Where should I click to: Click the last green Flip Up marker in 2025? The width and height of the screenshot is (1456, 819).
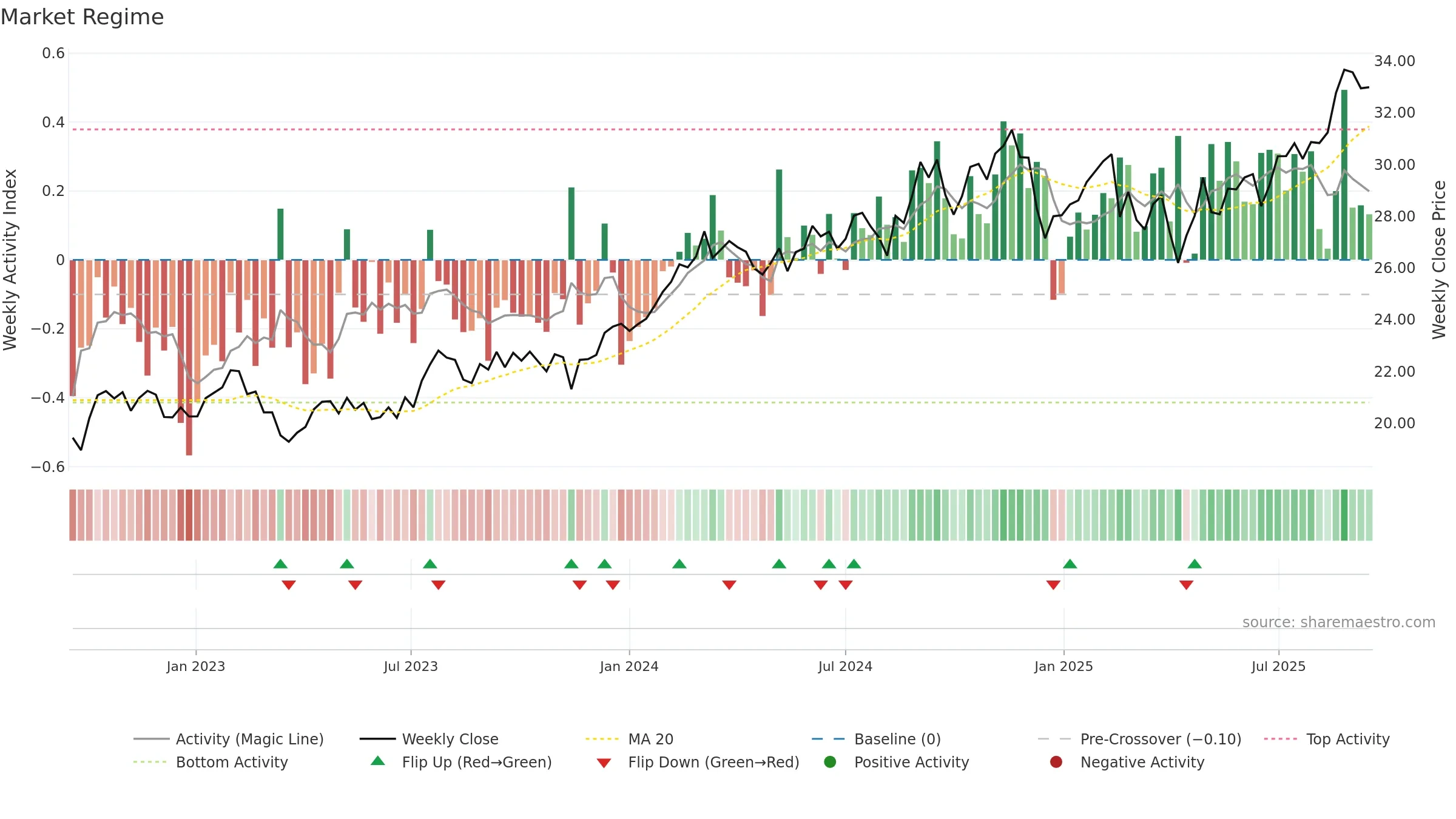[x=1195, y=564]
